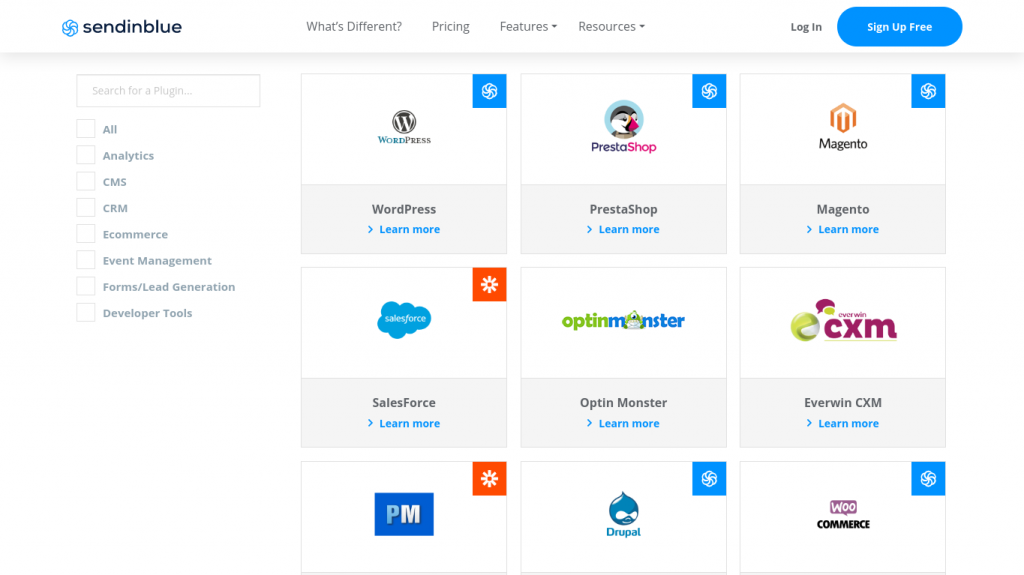Screen dimensions: 1024x575
Task: Click the Sendinblue badge on WordPress card
Action: (x=489, y=91)
